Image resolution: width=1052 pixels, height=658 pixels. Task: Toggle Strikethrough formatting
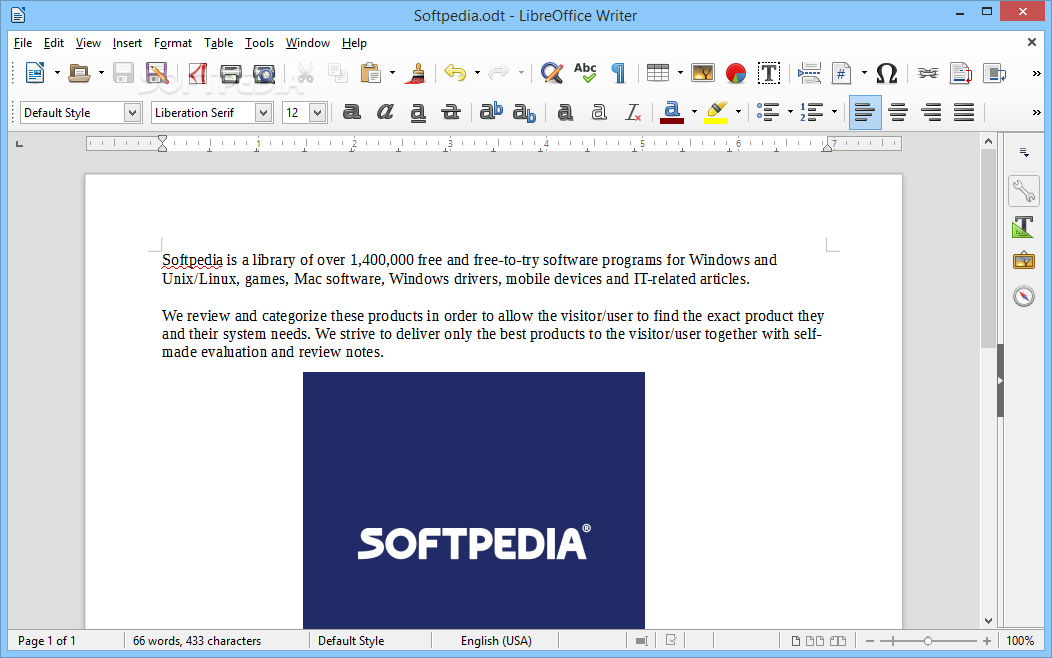point(451,112)
